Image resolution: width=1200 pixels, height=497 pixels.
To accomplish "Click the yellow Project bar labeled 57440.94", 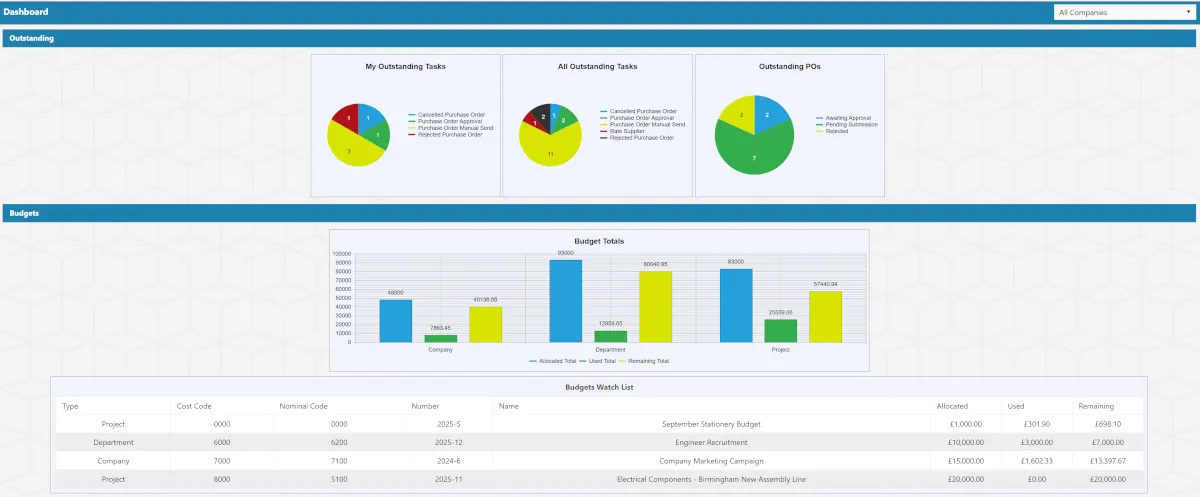I will pos(826,317).
